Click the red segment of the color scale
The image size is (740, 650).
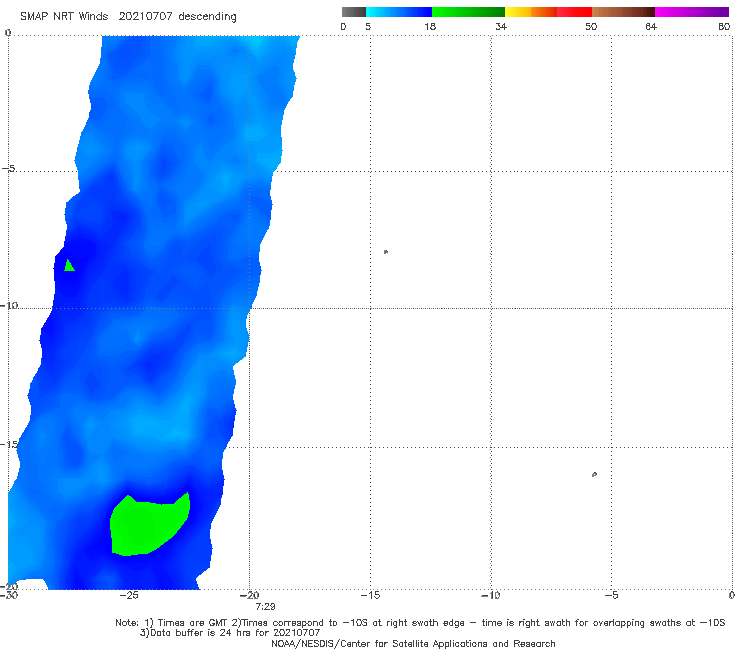pyautogui.click(x=574, y=12)
